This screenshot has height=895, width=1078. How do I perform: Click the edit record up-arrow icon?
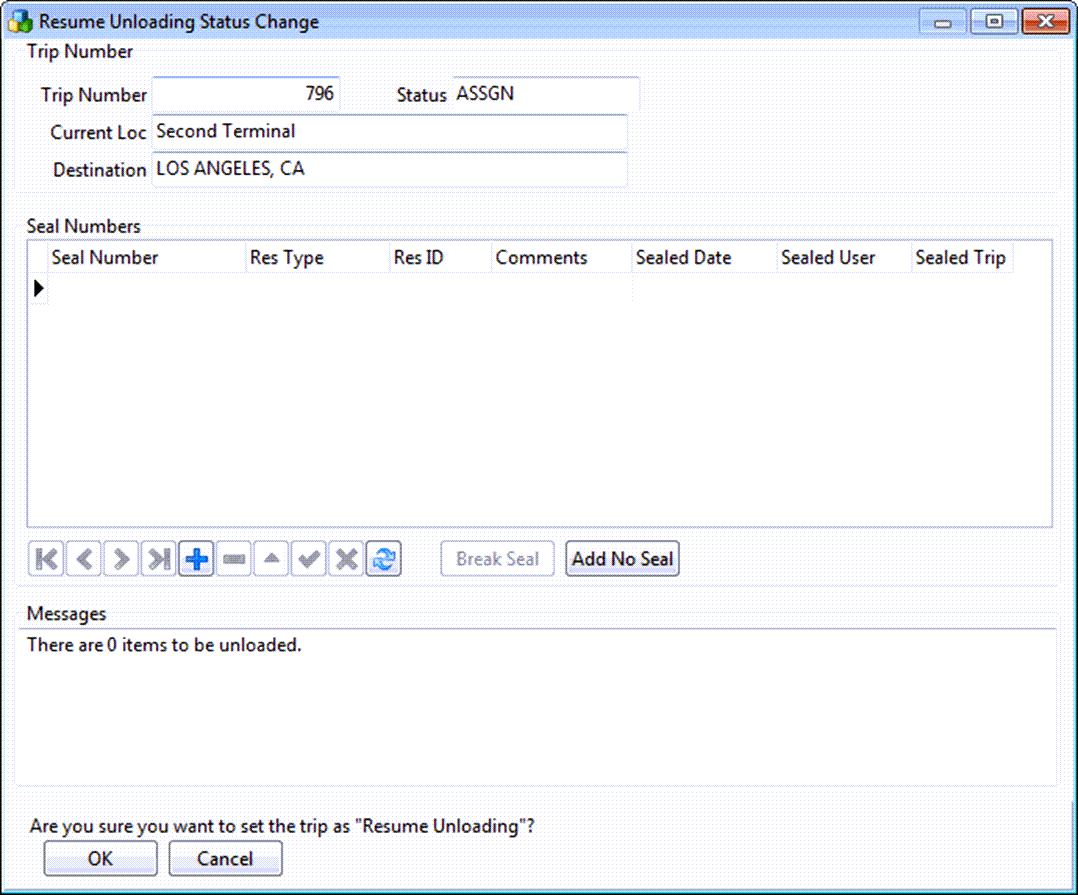pyautogui.click(x=271, y=559)
